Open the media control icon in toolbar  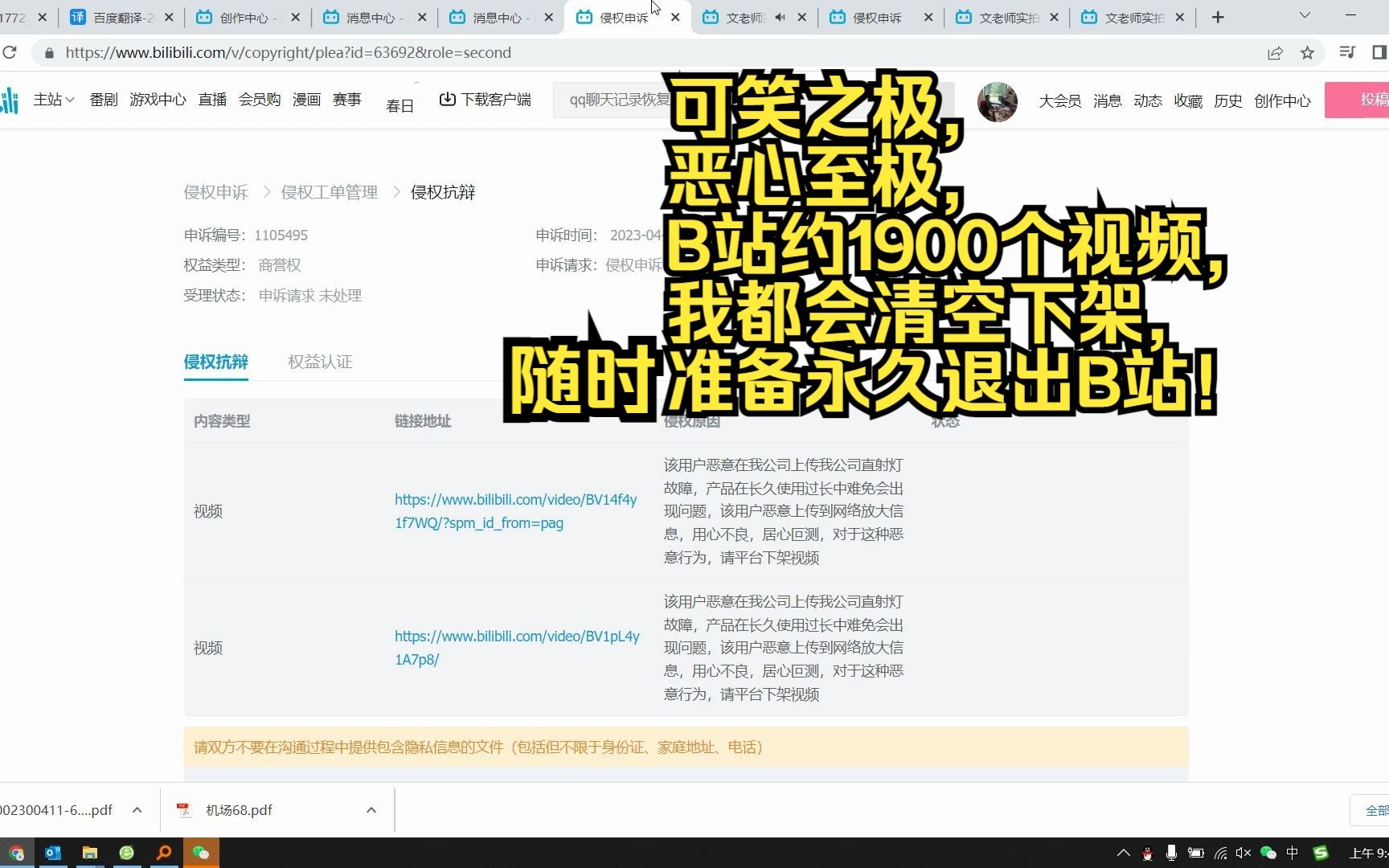pyautogui.click(x=1347, y=52)
